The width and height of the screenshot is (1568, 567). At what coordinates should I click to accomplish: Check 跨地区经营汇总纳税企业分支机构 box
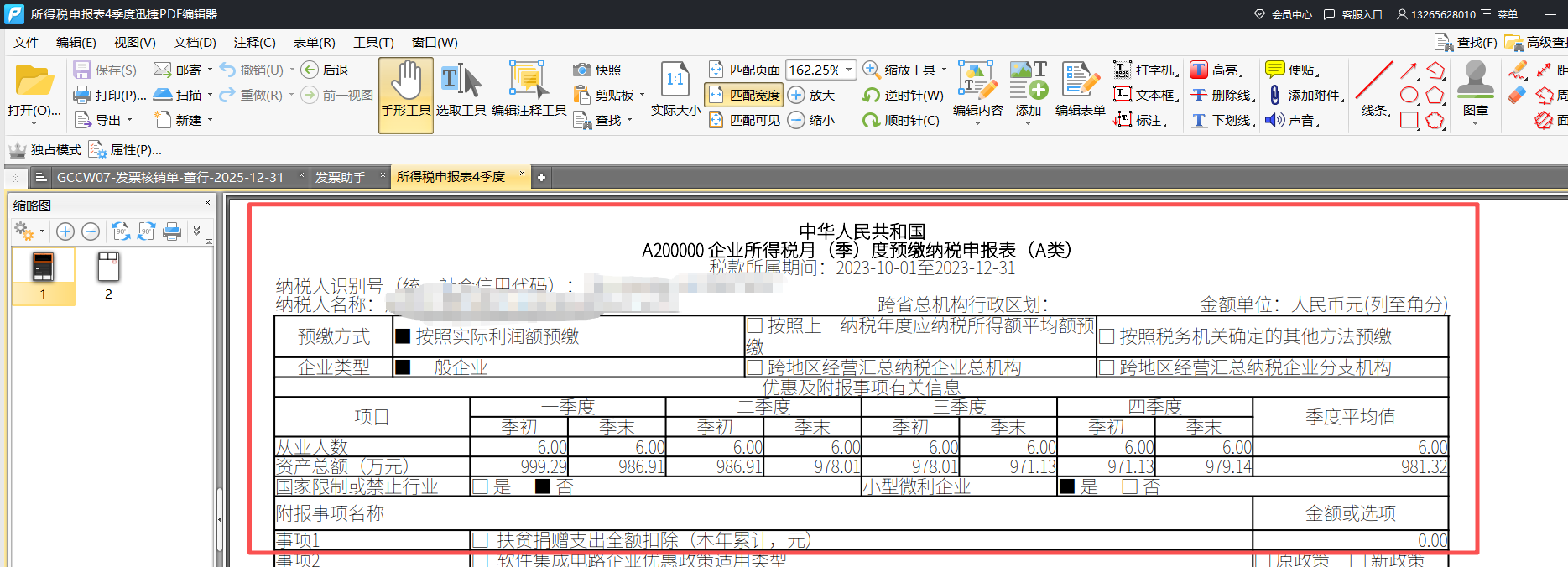1107,367
